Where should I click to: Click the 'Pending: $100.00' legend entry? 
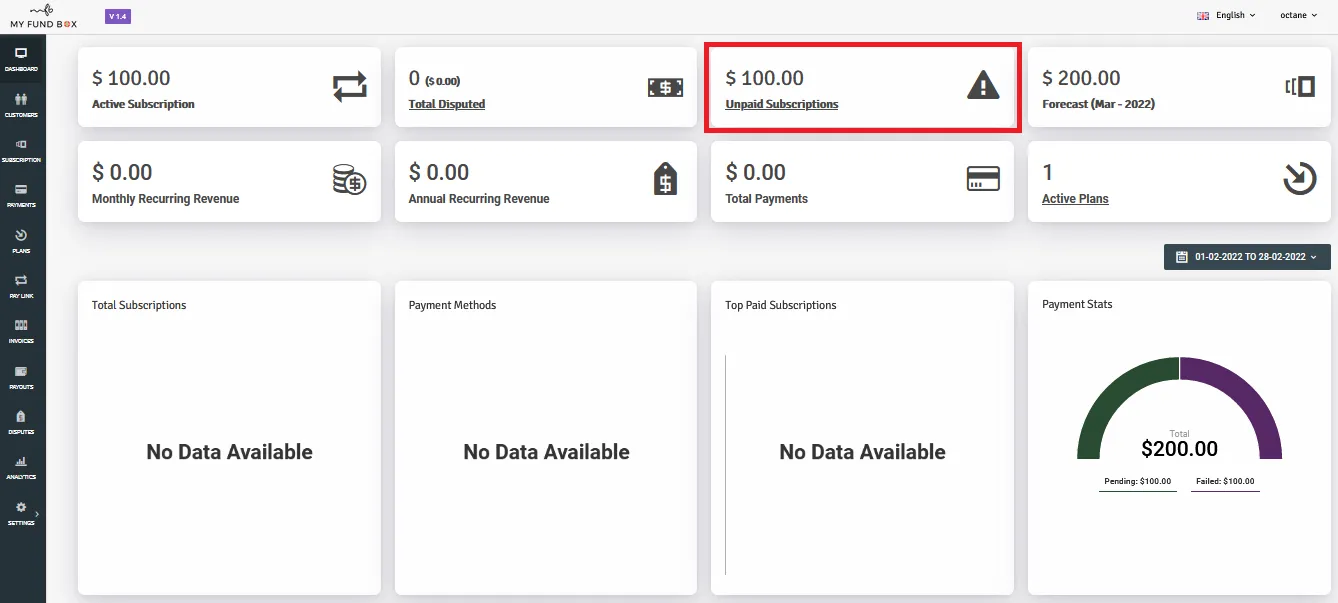1137,482
